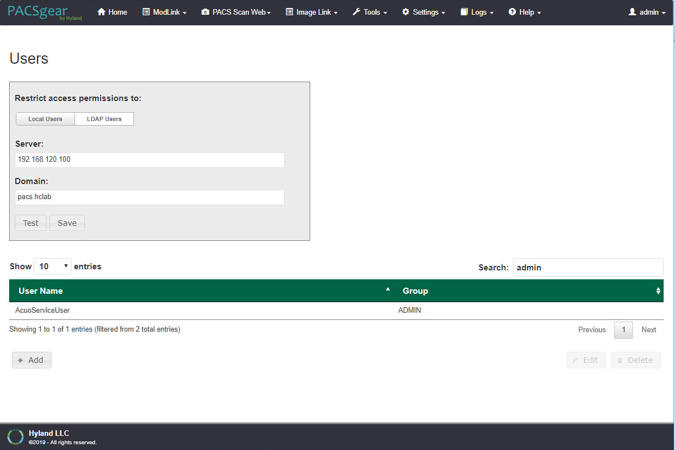Viewport: 675px width, 450px height.
Task: Click the ModLink list icon
Action: 146,12
